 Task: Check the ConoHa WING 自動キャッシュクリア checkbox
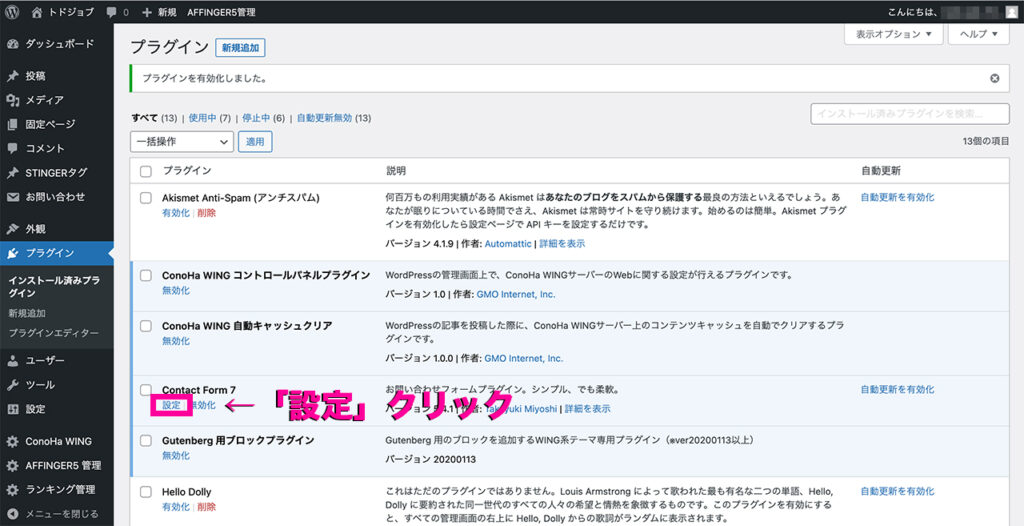click(x=146, y=325)
